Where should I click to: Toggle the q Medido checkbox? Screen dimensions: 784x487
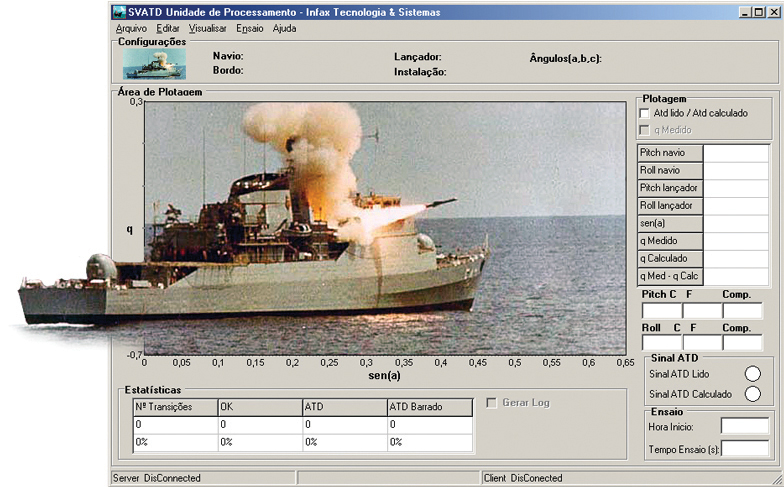(645, 130)
